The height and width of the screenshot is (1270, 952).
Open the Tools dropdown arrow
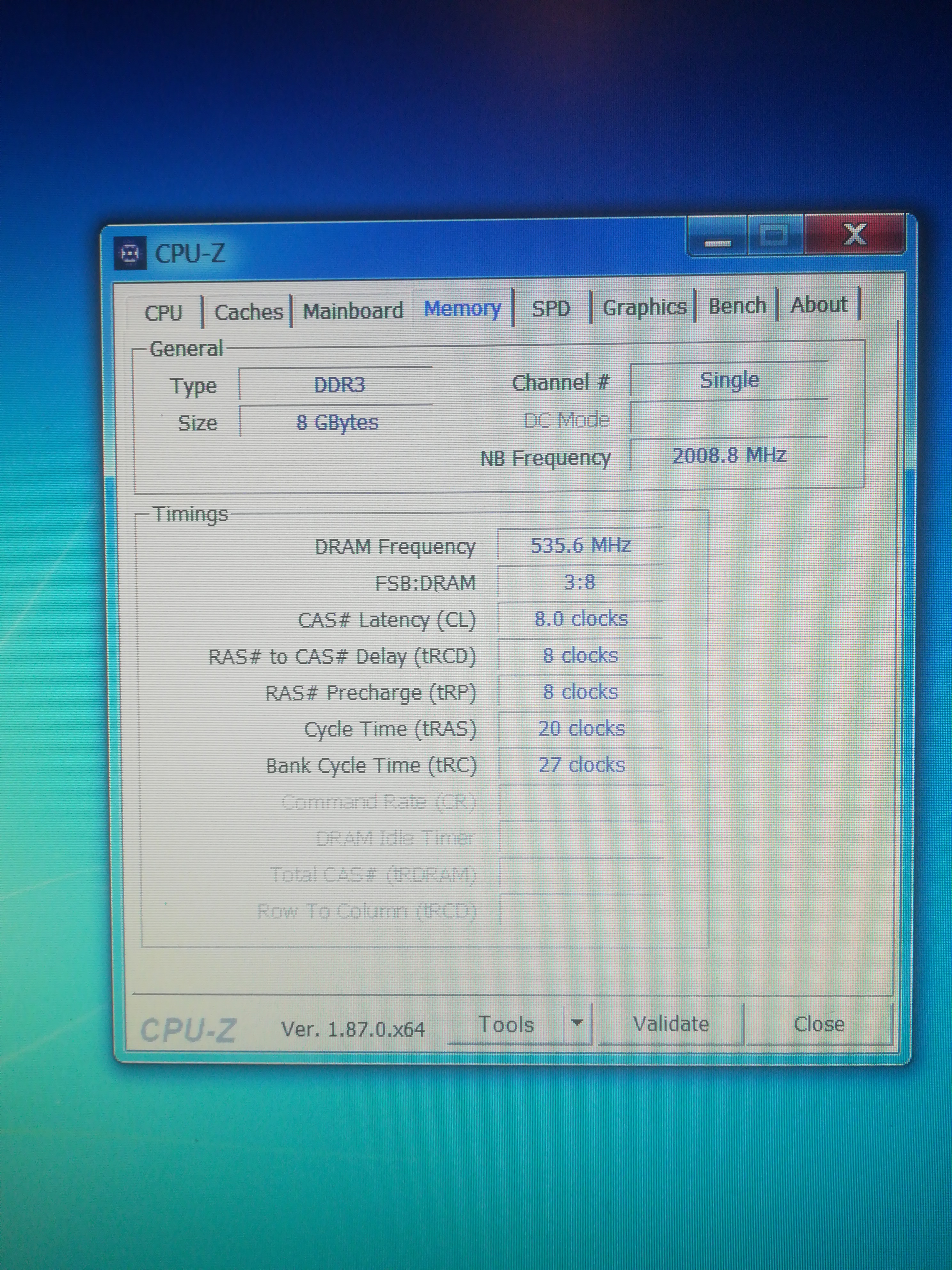pyautogui.click(x=577, y=1023)
